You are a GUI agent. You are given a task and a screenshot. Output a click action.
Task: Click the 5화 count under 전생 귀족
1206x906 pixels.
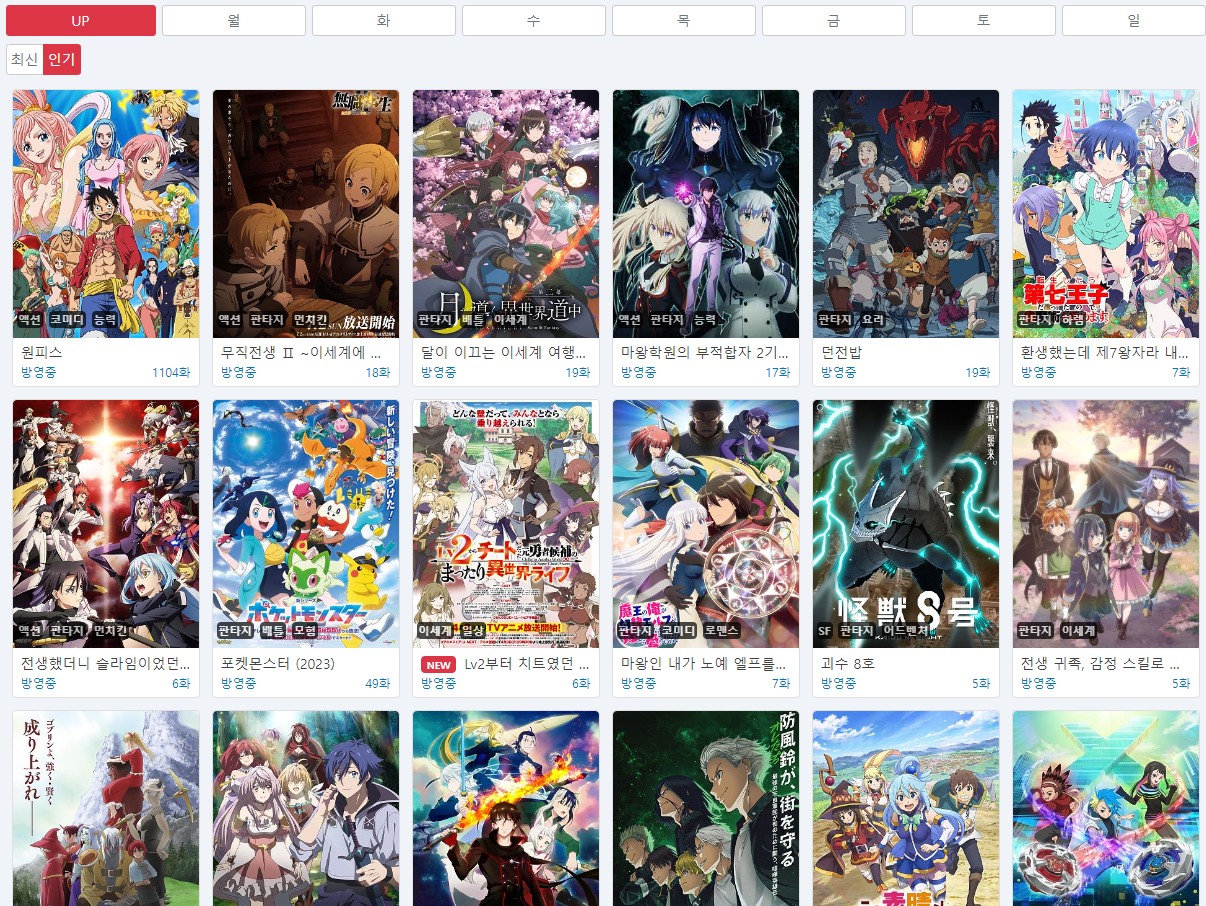[x=1181, y=682]
